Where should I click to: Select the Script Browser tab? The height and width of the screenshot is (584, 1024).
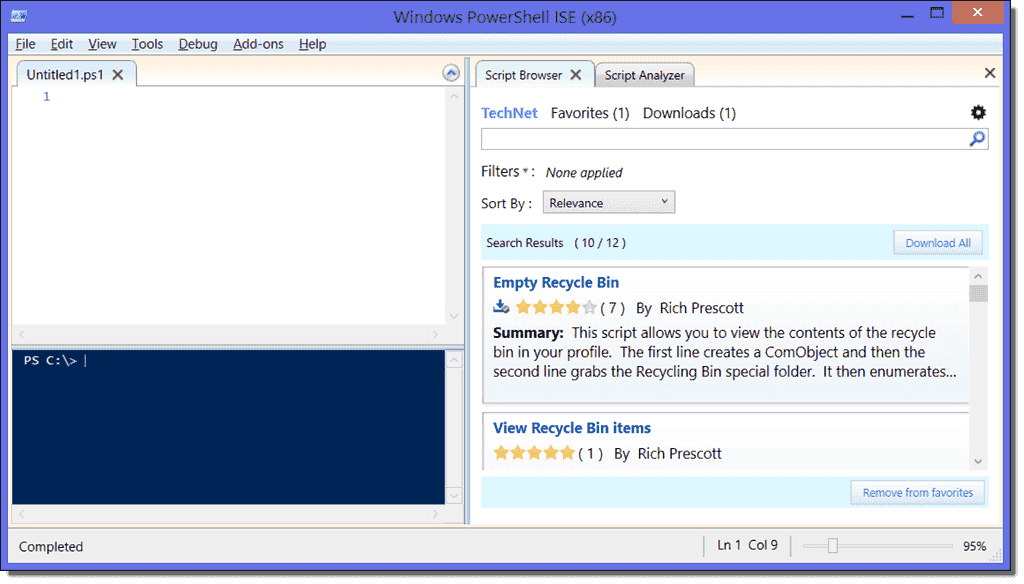tap(523, 75)
